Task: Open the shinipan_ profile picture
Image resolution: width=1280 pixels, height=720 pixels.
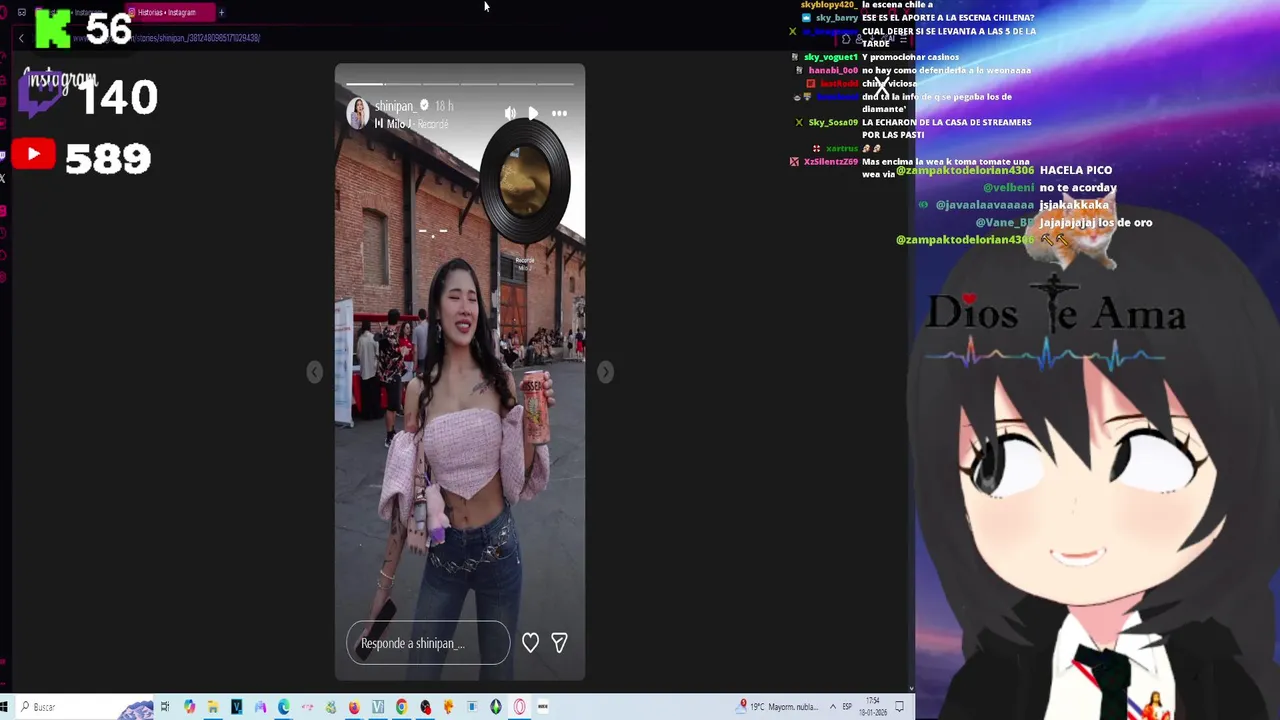Action: [x=357, y=113]
